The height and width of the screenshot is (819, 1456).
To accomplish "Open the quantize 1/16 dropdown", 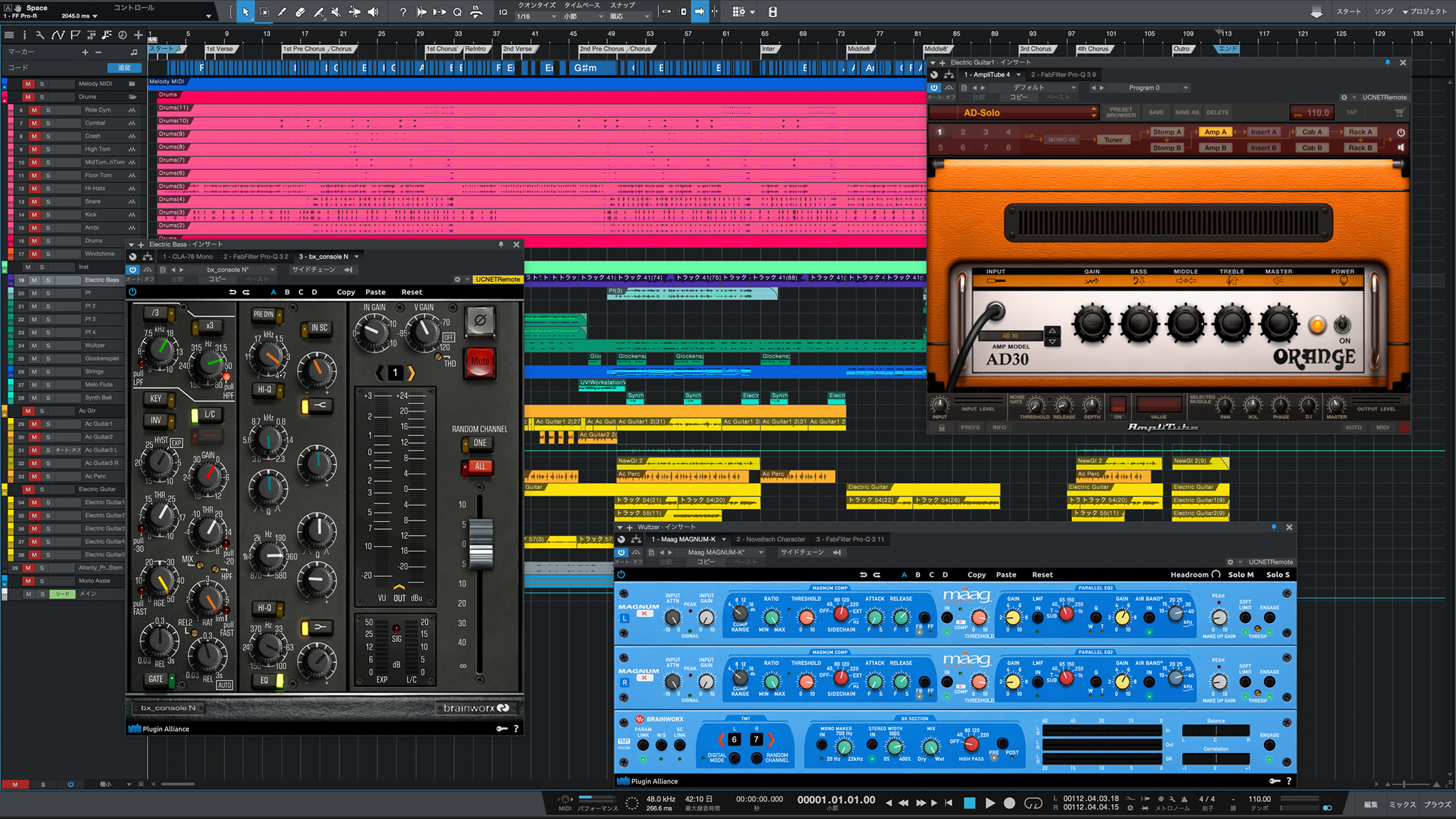I will (537, 16).
